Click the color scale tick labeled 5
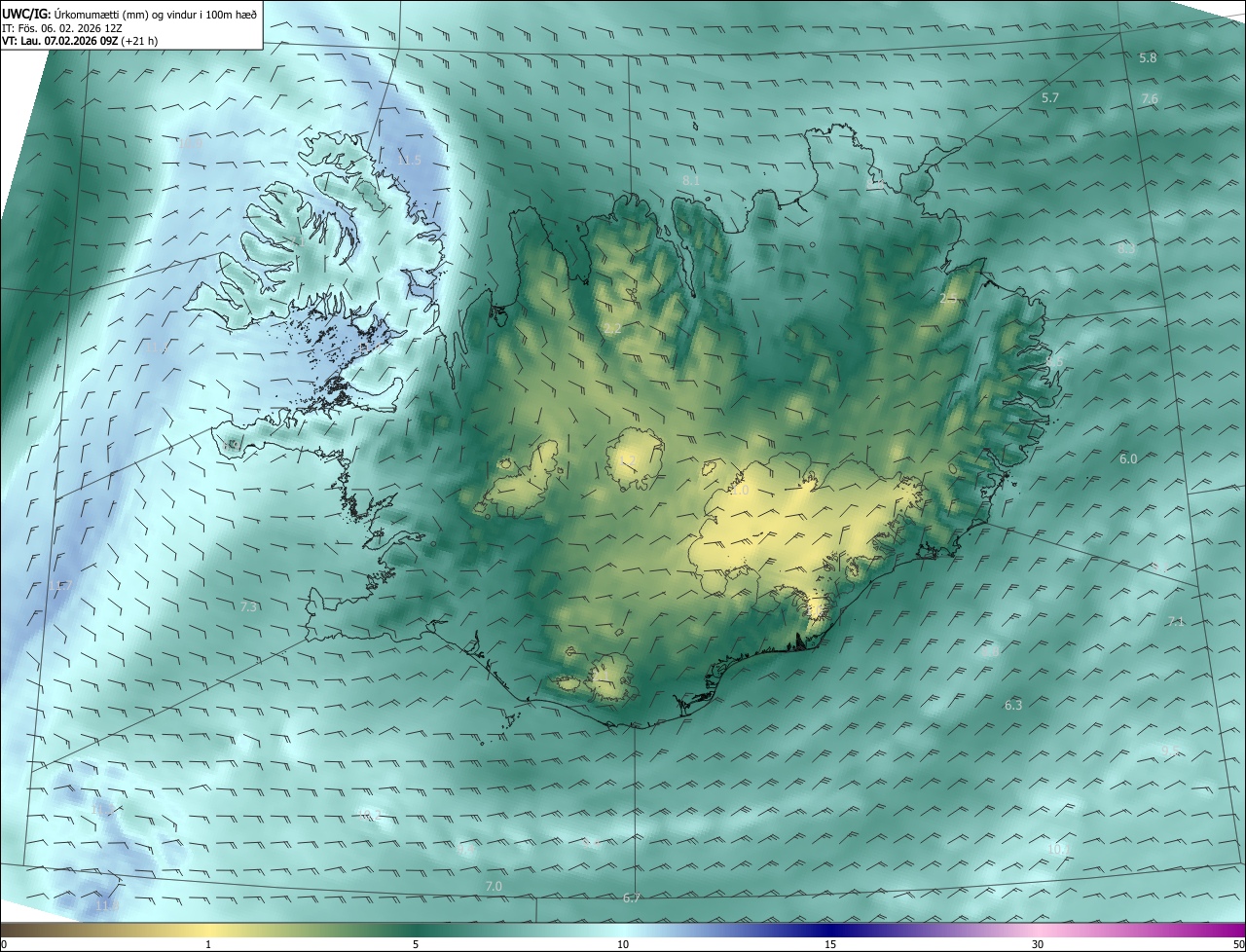 coord(416,944)
